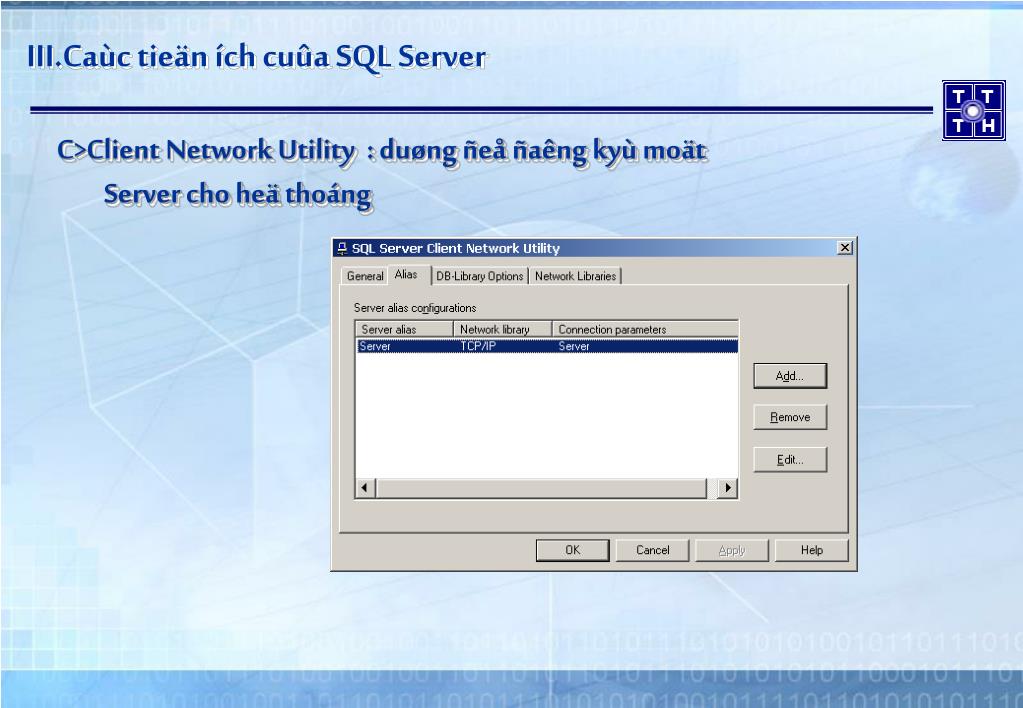
Task: Click the Server alias configurations label
Action: 415,308
